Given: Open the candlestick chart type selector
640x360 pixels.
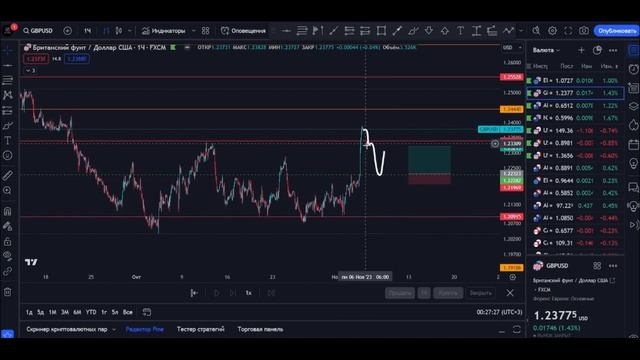Looking at the screenshot, I should 119,31.
